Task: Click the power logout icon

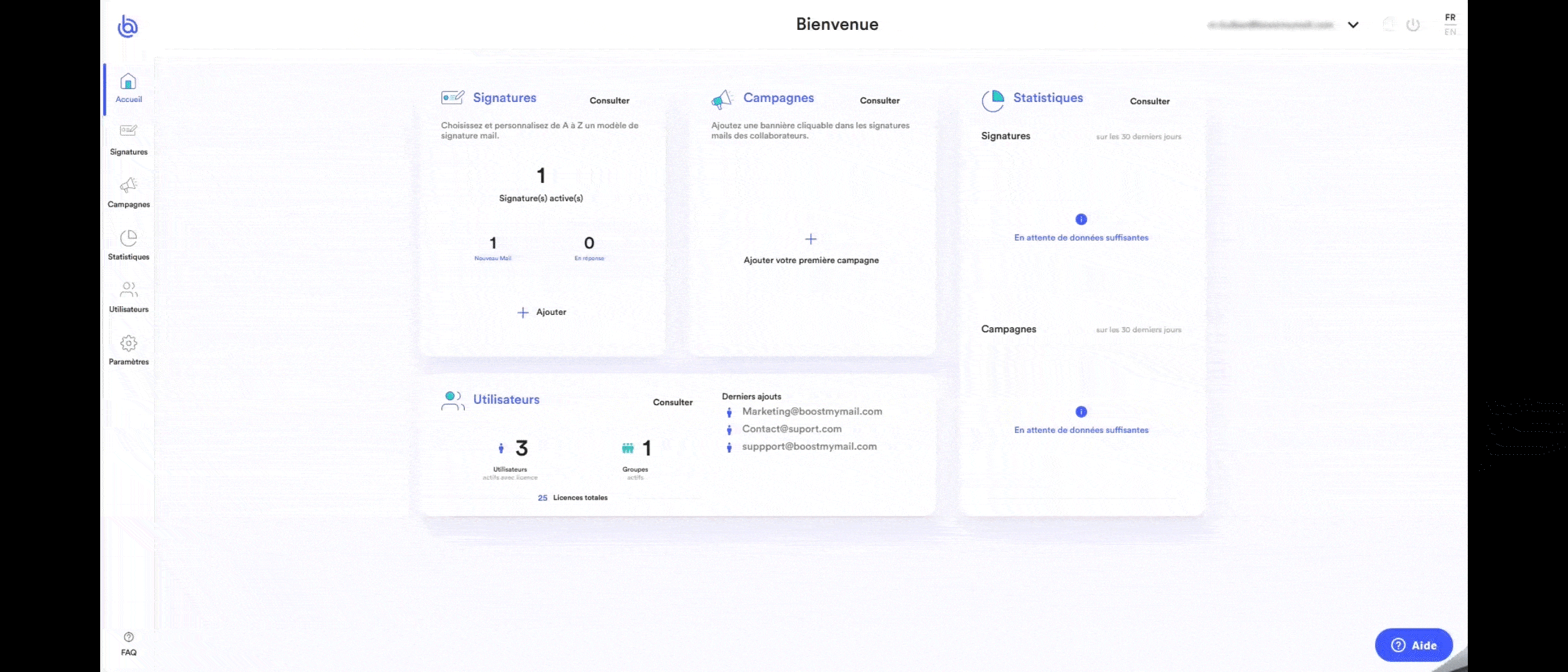Action: pos(1413,25)
